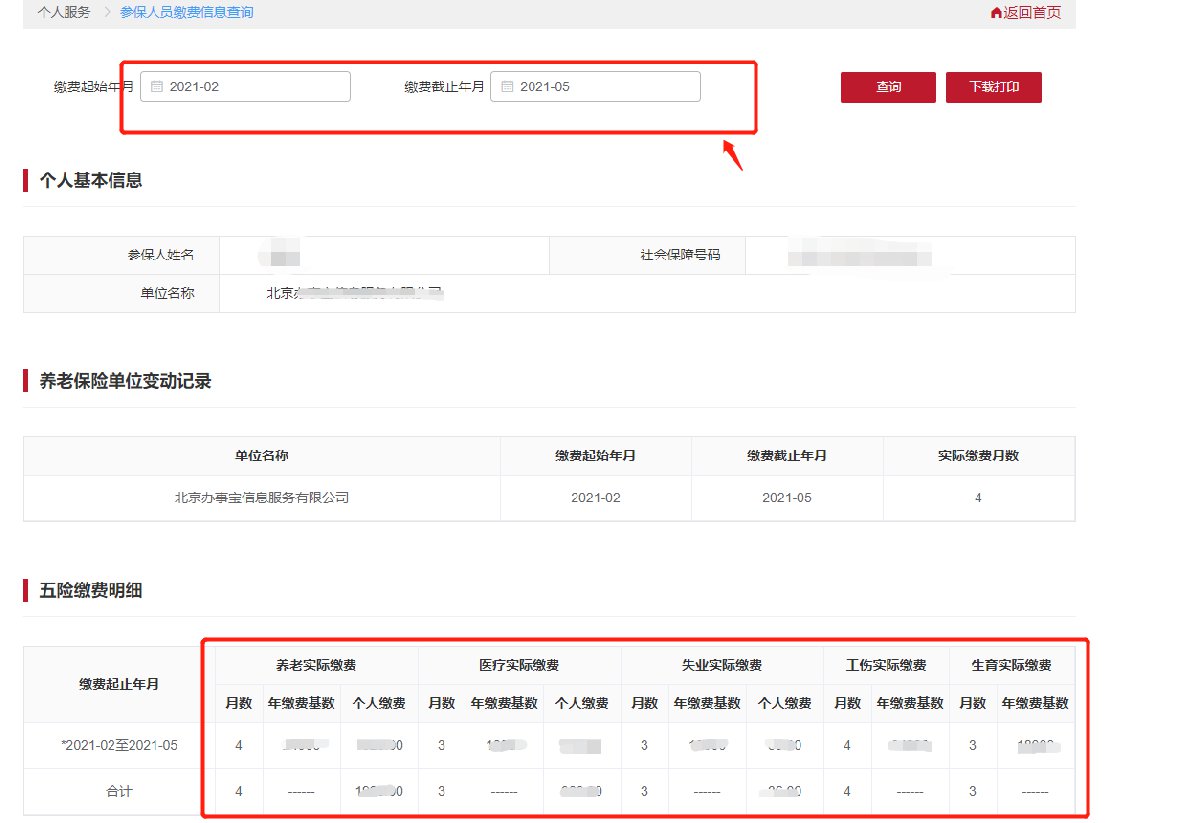Open 个人服务 breadcrumb

(64, 13)
